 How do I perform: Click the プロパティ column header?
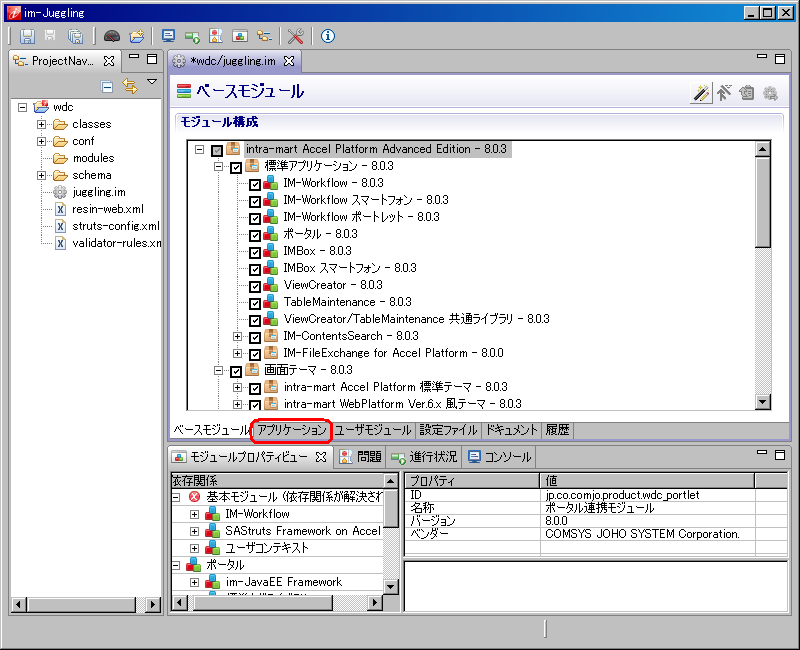pyautogui.click(x=472, y=481)
